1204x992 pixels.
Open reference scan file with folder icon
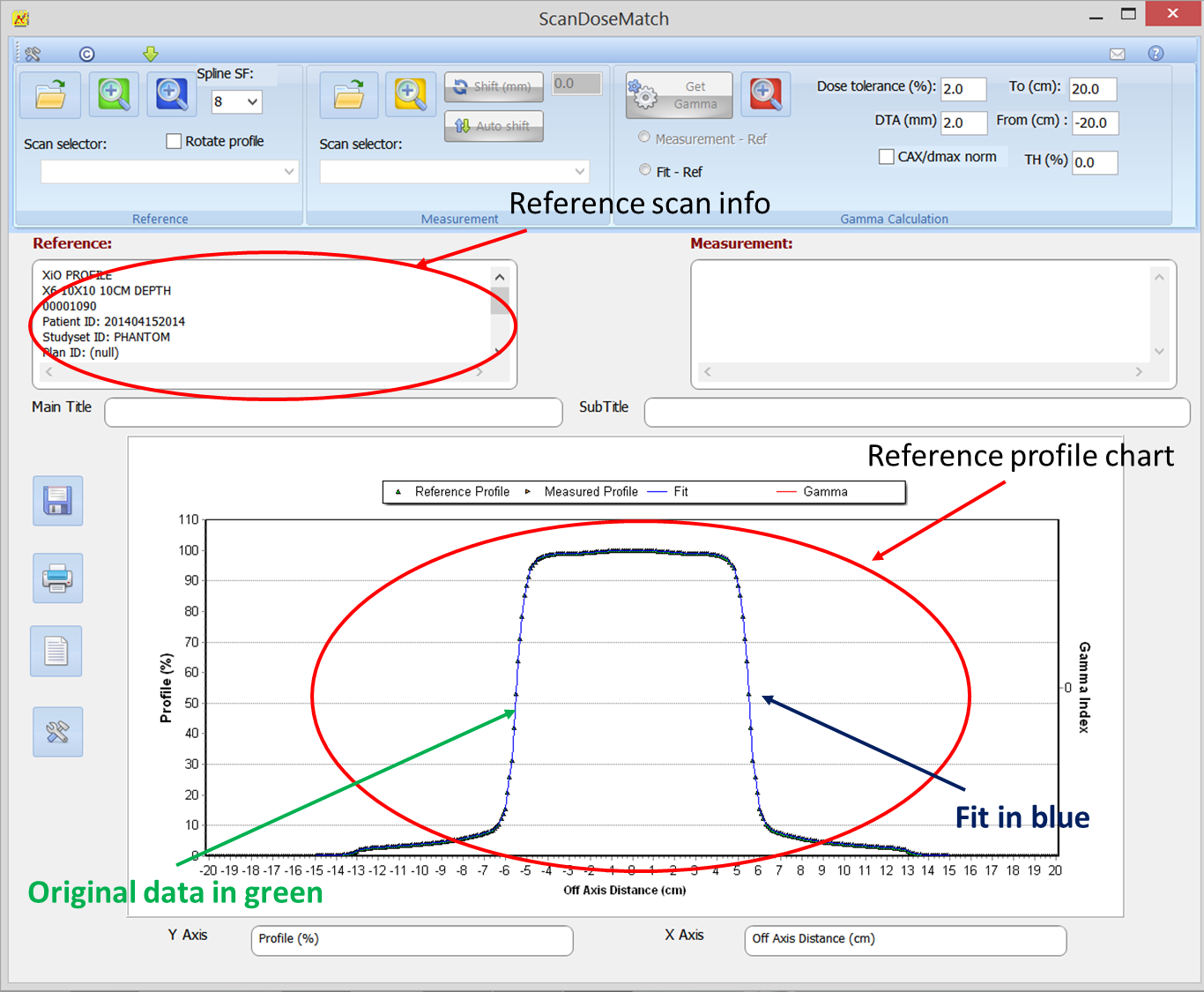[50, 95]
